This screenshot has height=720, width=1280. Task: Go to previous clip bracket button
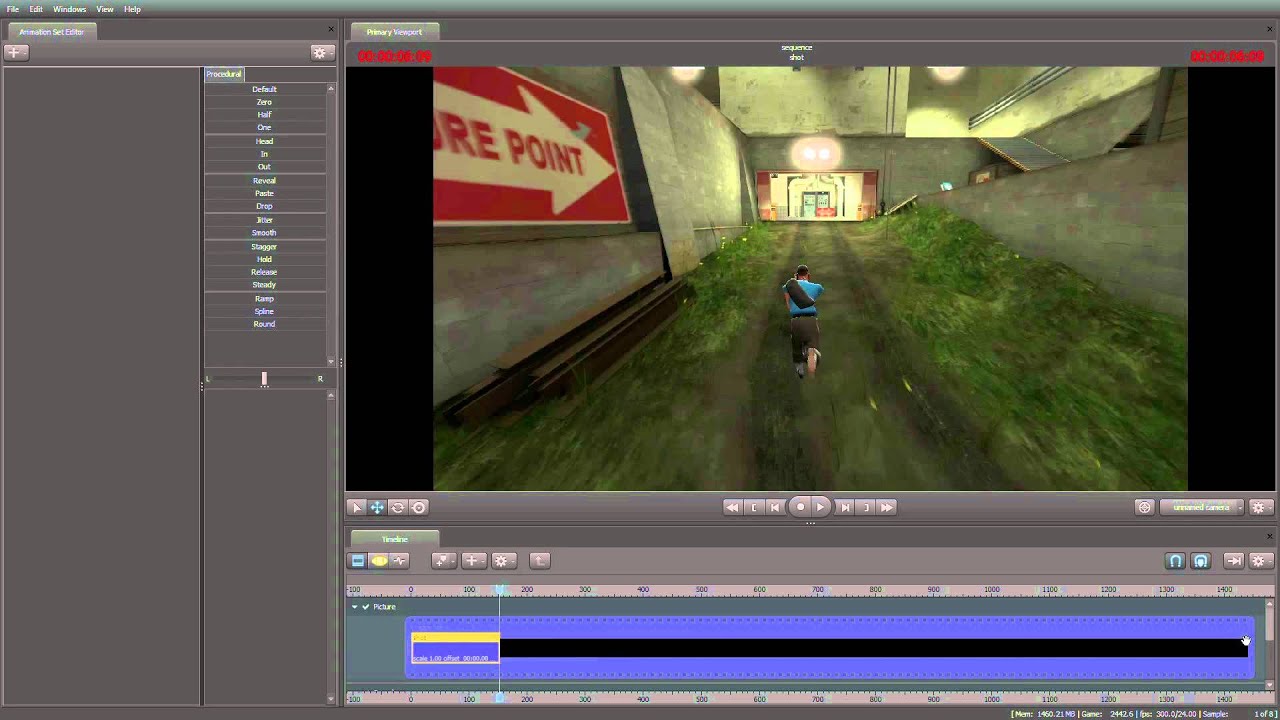754,507
